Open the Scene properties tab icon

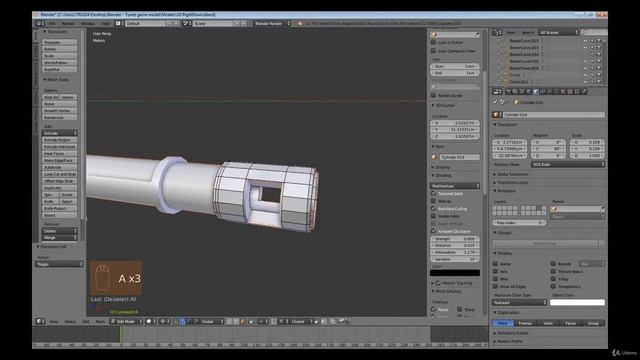522,92
